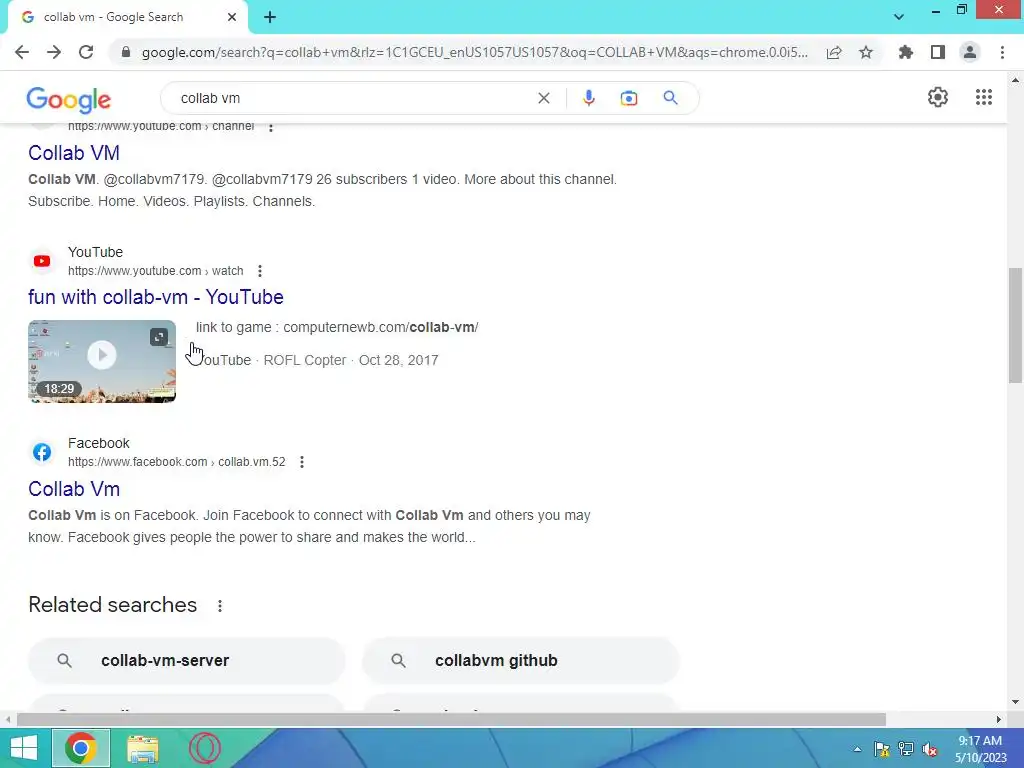This screenshot has height=768, width=1024.
Task: Click Facebook source label text
Action: click(99, 443)
